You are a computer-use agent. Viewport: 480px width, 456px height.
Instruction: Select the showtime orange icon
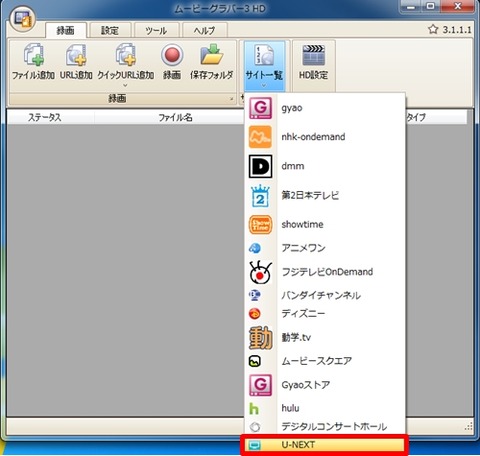(260, 224)
